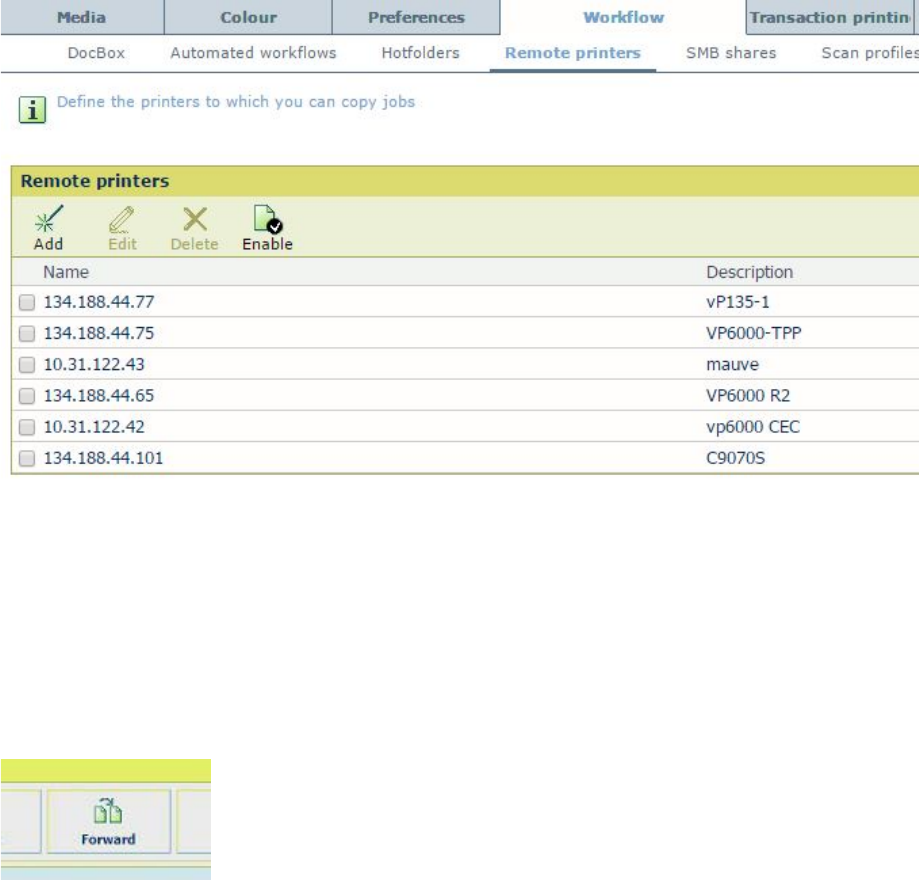Click the Forward jobs icon button
Screen dimensions: 919x880
[x=108, y=821]
